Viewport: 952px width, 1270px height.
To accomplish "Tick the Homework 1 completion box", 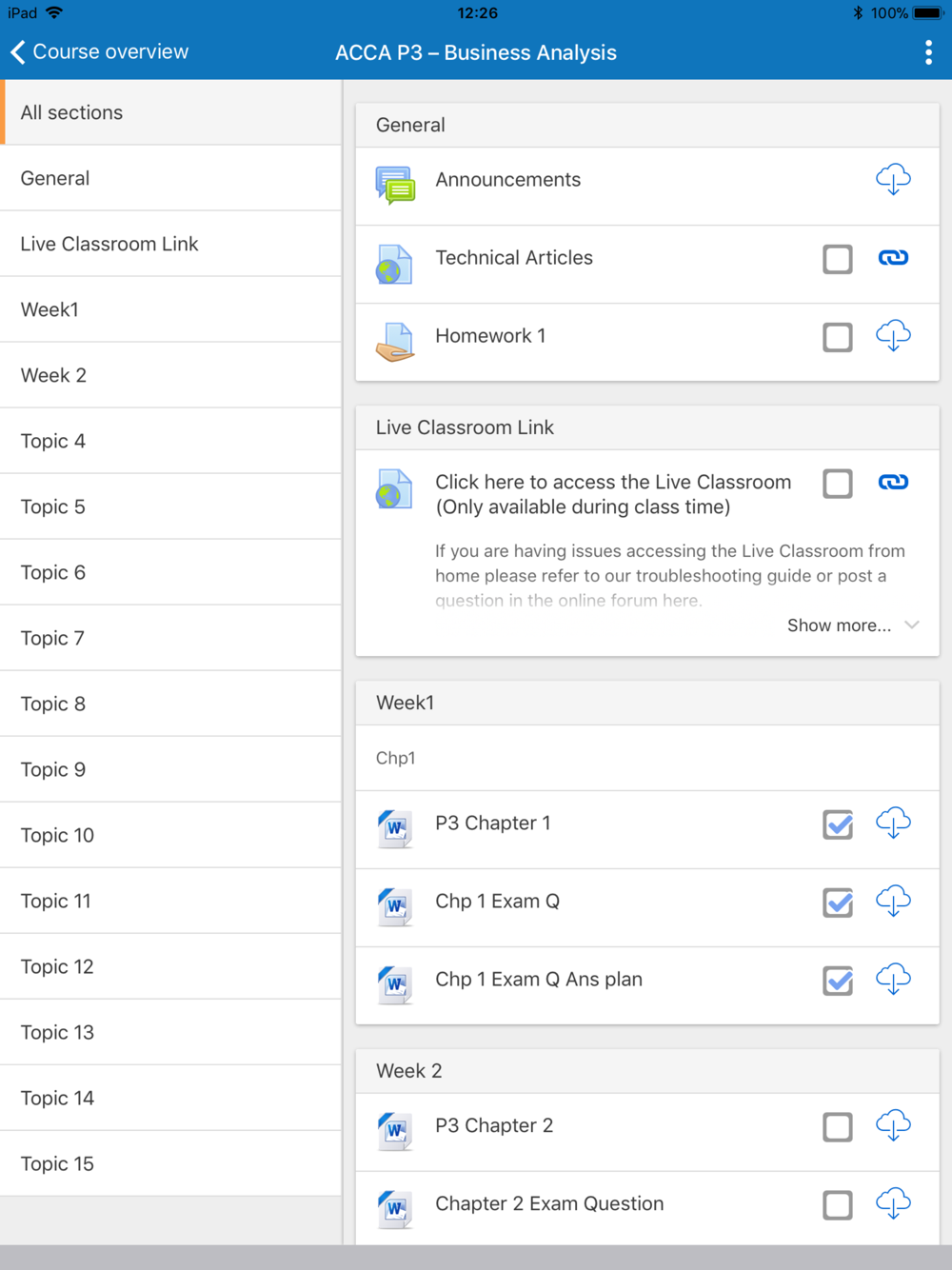I will pos(838,337).
